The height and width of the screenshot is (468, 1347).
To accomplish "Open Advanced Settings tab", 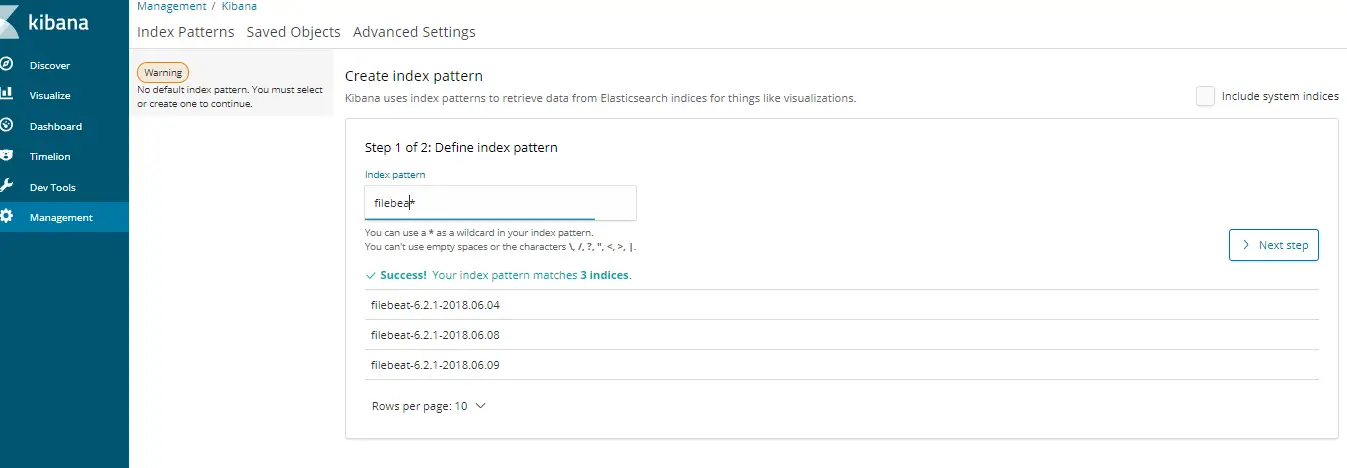I will tap(414, 32).
